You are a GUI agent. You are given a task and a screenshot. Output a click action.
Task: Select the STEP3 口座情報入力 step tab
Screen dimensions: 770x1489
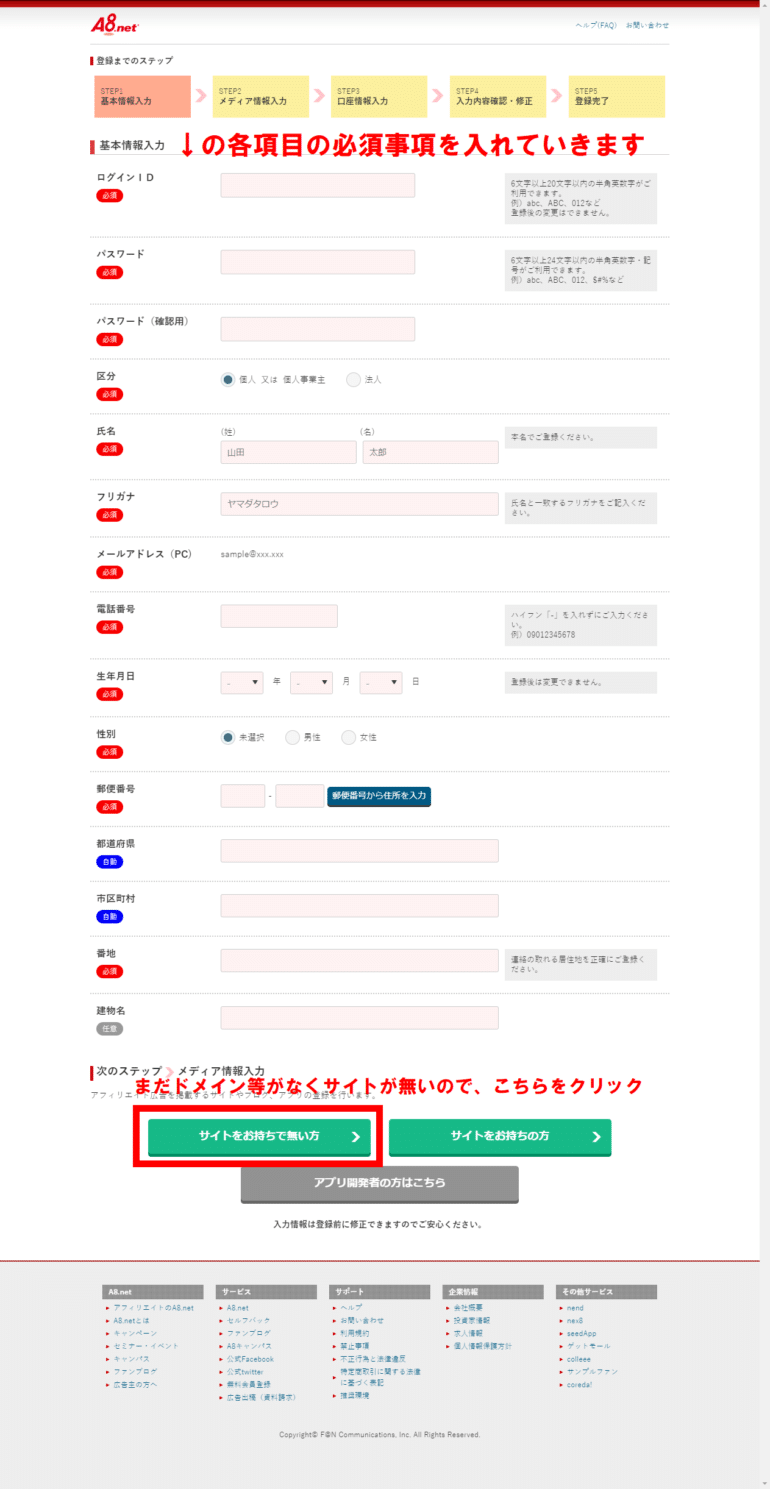click(379, 97)
